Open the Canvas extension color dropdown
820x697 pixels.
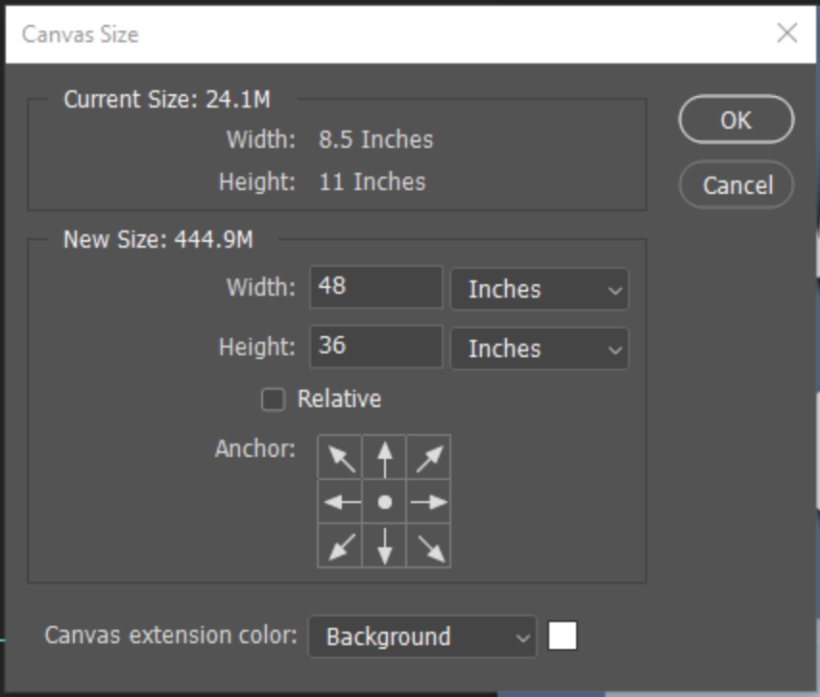(x=421, y=636)
